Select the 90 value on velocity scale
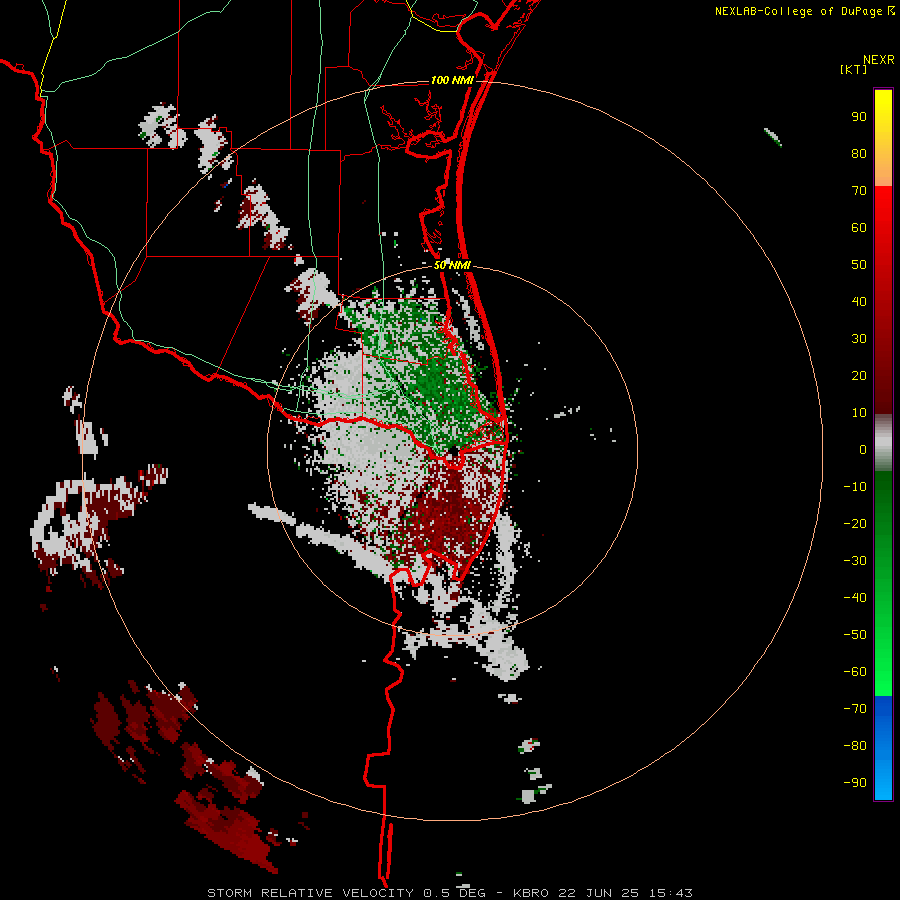 pyautogui.click(x=859, y=117)
